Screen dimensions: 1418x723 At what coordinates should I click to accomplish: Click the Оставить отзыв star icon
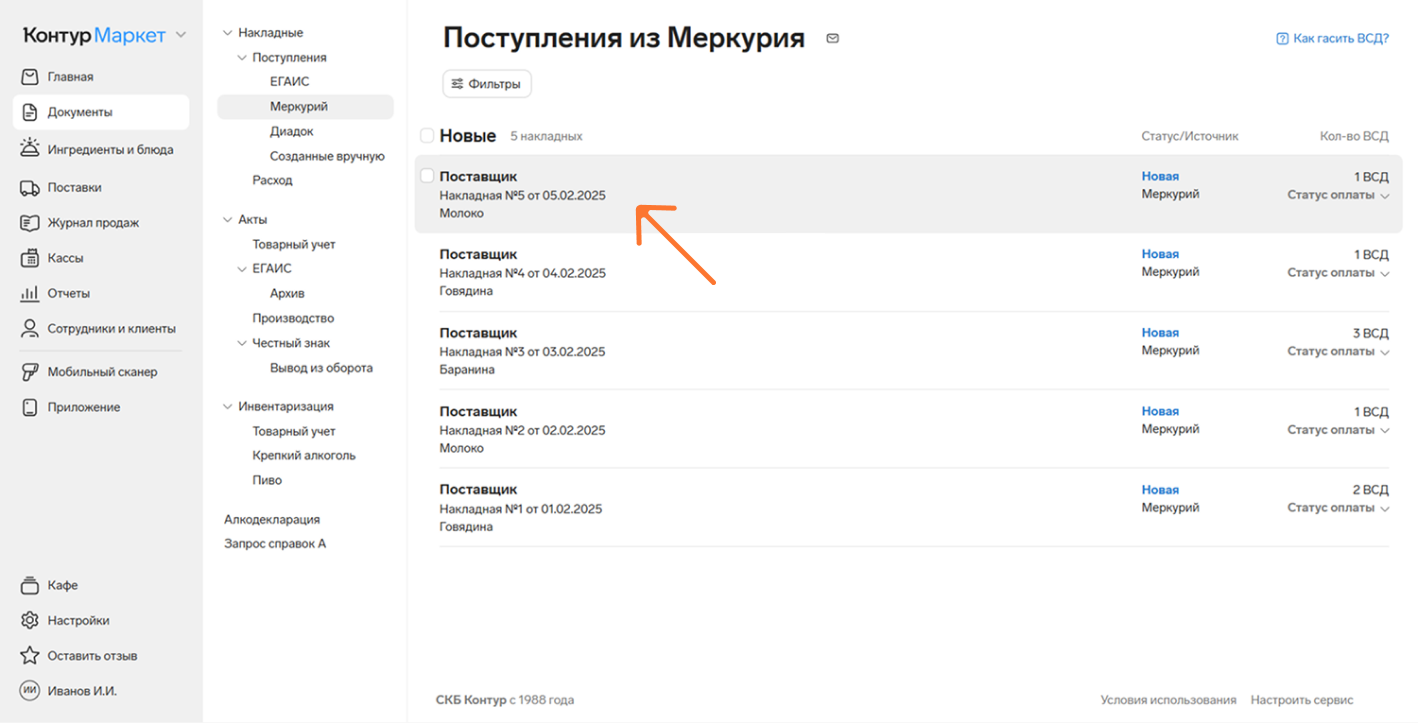[x=30, y=656]
